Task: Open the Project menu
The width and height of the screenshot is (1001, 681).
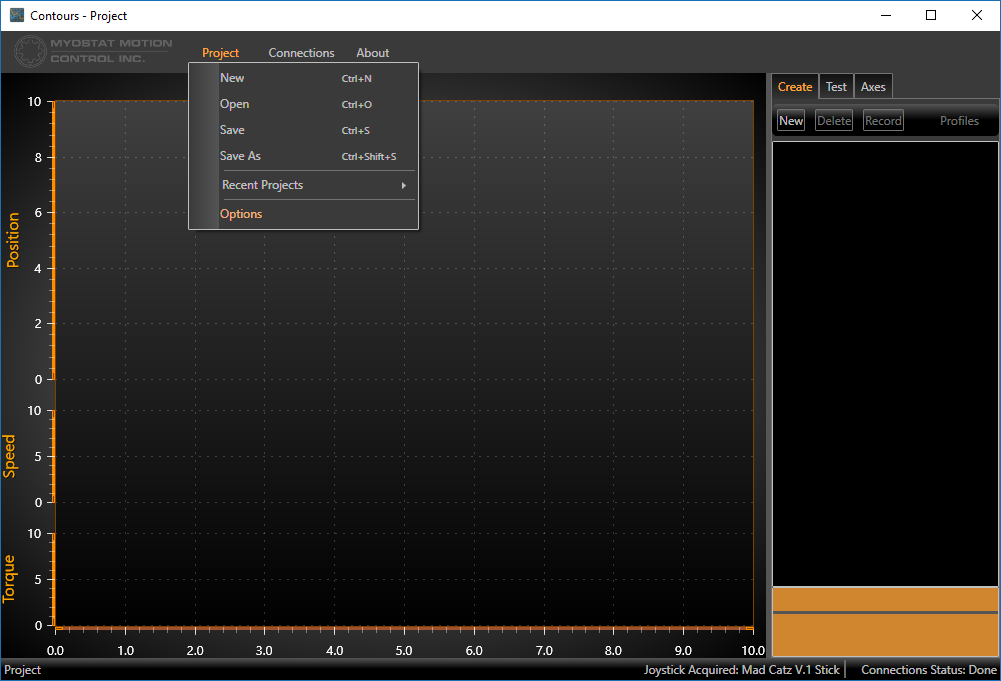Action: (x=220, y=53)
